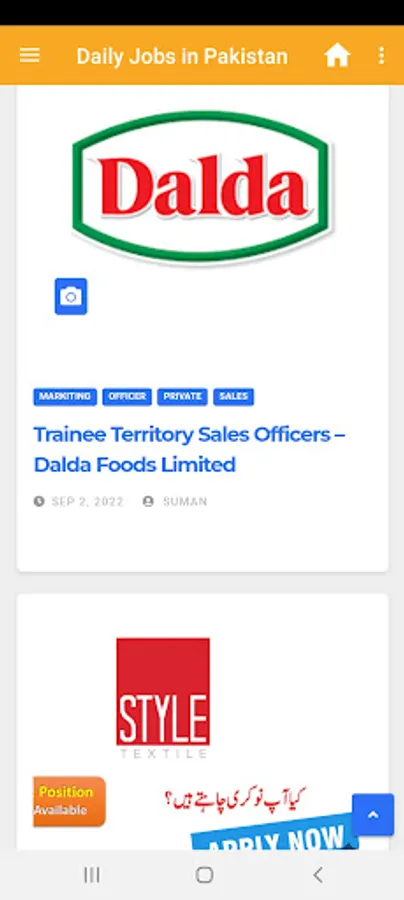Open the Style Textile logo image
Screen dimensions: 404x900
click(163, 698)
